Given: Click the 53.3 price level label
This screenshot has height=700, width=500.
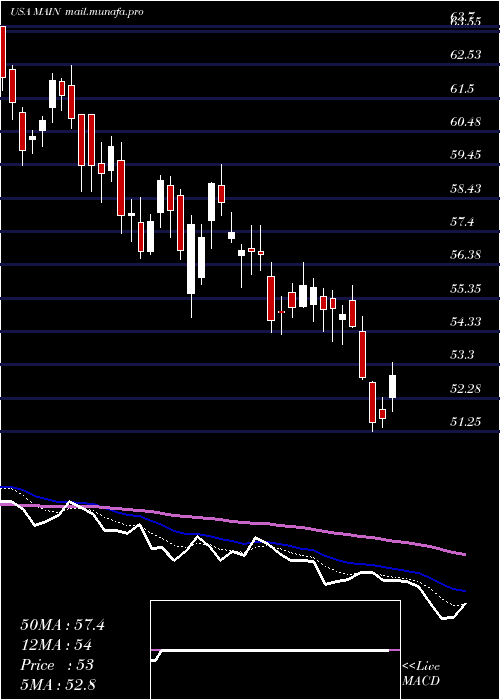Looking at the screenshot, I should click(462, 355).
